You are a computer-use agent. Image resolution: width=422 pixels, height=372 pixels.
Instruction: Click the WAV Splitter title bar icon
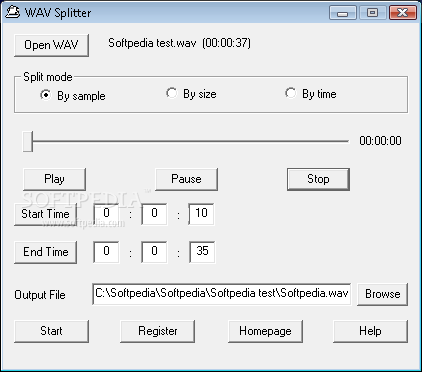[13, 12]
